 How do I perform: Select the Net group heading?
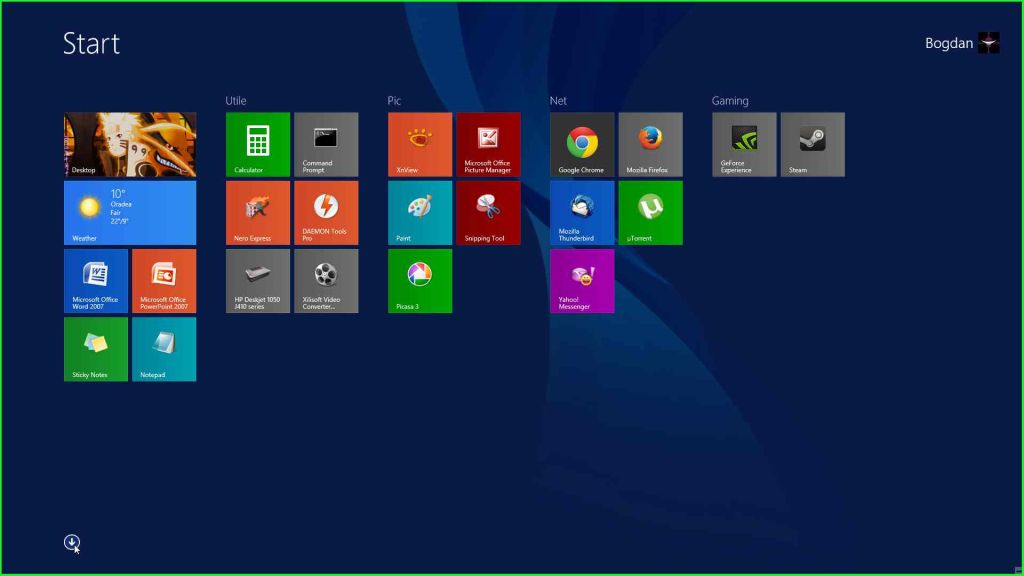coord(558,101)
